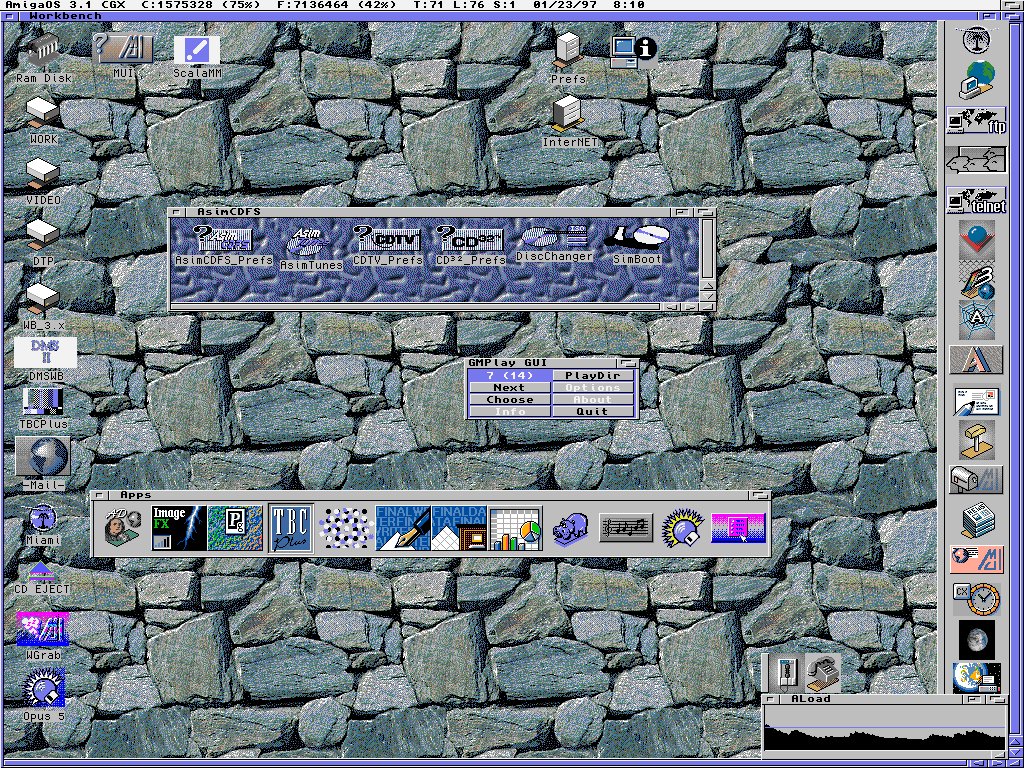Open the music notes app icon
Viewport: 1024px width, 768px height.
coord(626,527)
